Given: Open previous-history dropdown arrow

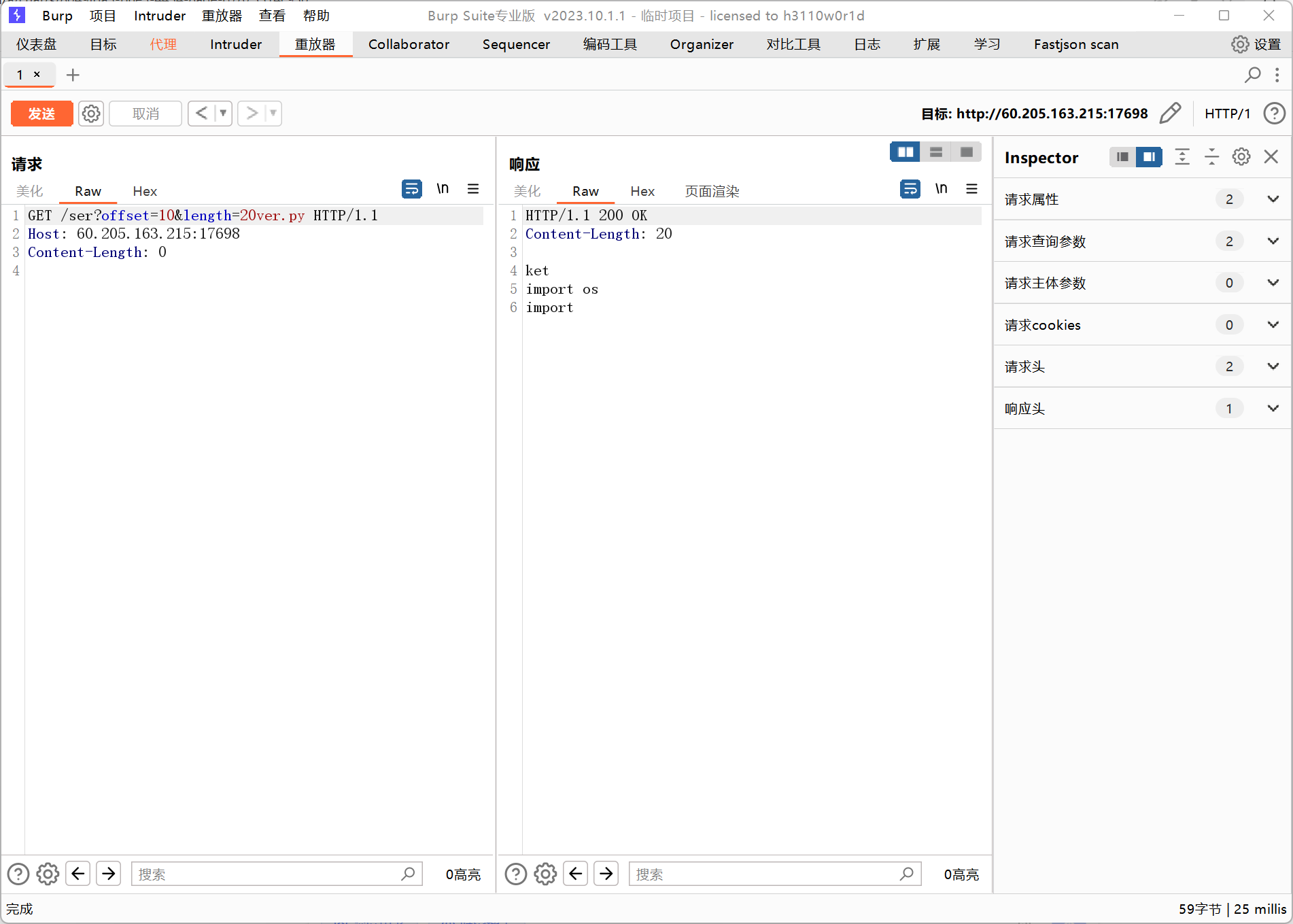Looking at the screenshot, I should click(223, 113).
